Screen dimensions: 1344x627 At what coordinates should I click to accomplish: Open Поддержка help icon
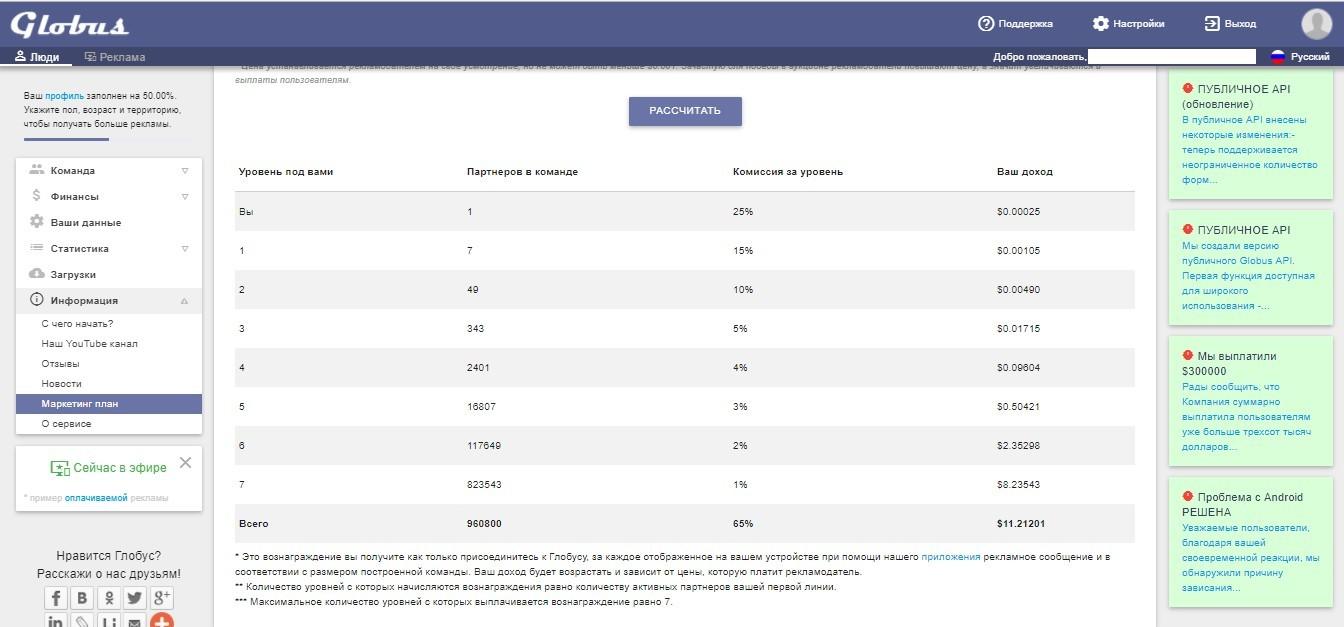click(x=986, y=23)
